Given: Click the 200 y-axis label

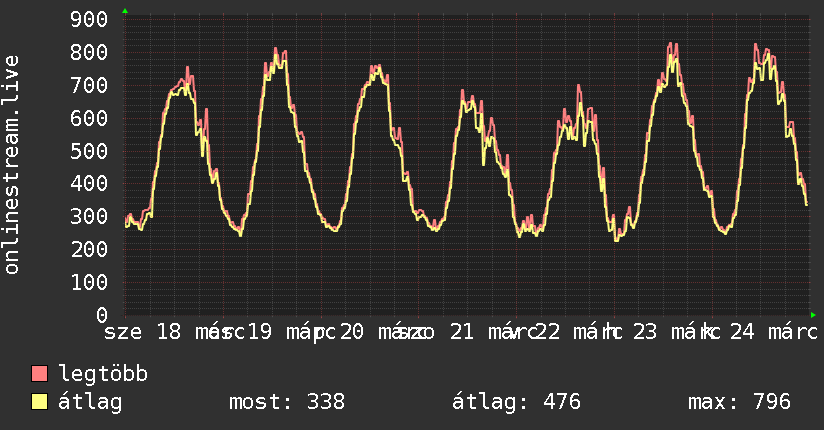Looking at the screenshot, I should [x=89, y=249].
